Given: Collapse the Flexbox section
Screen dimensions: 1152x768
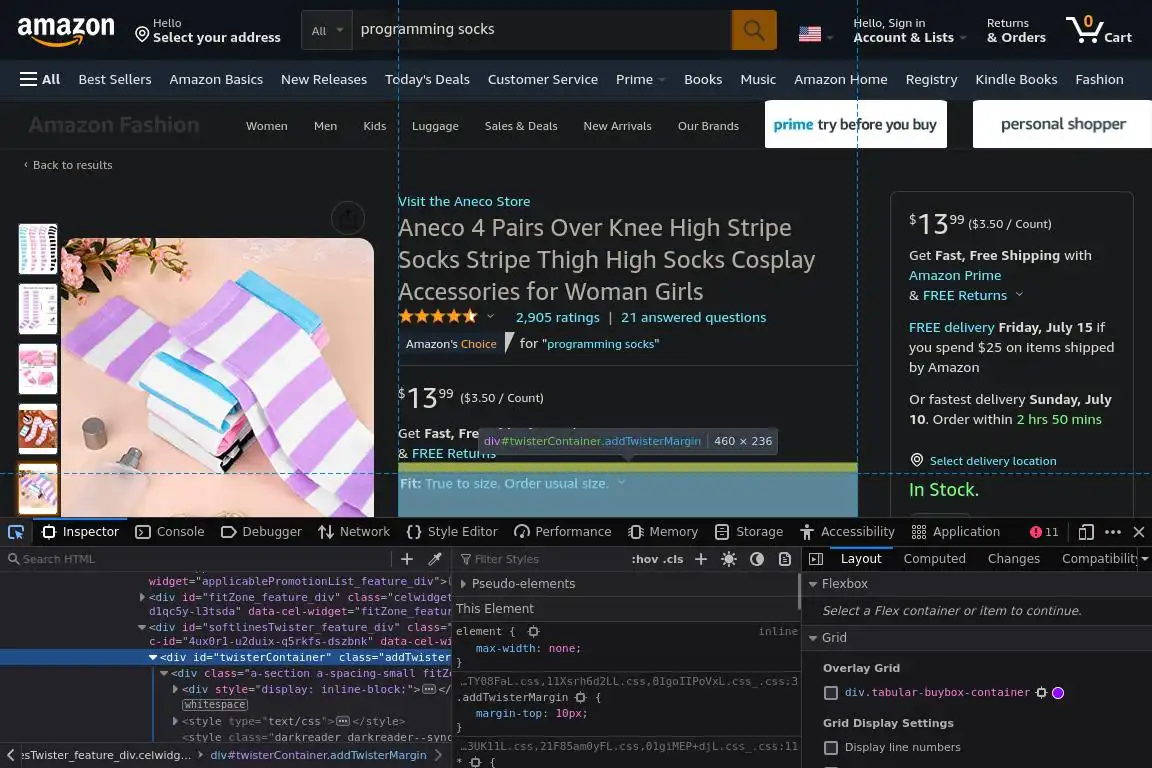Looking at the screenshot, I should (x=813, y=584).
